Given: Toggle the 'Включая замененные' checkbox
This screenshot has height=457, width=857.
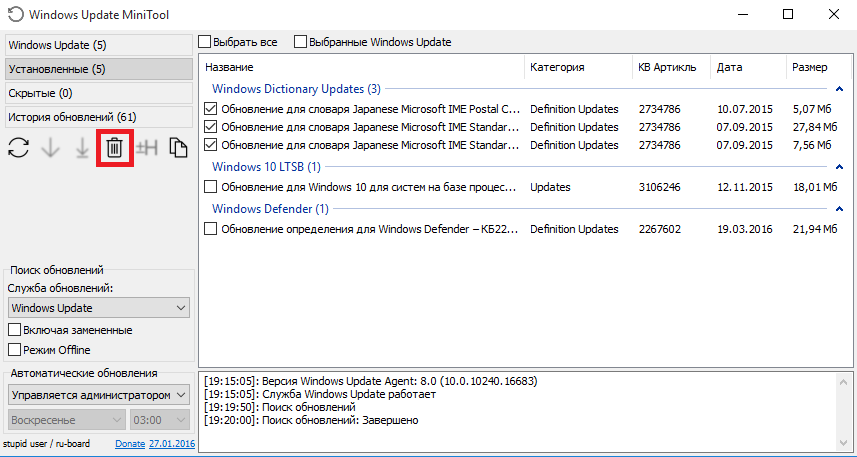Looking at the screenshot, I should coord(14,330).
